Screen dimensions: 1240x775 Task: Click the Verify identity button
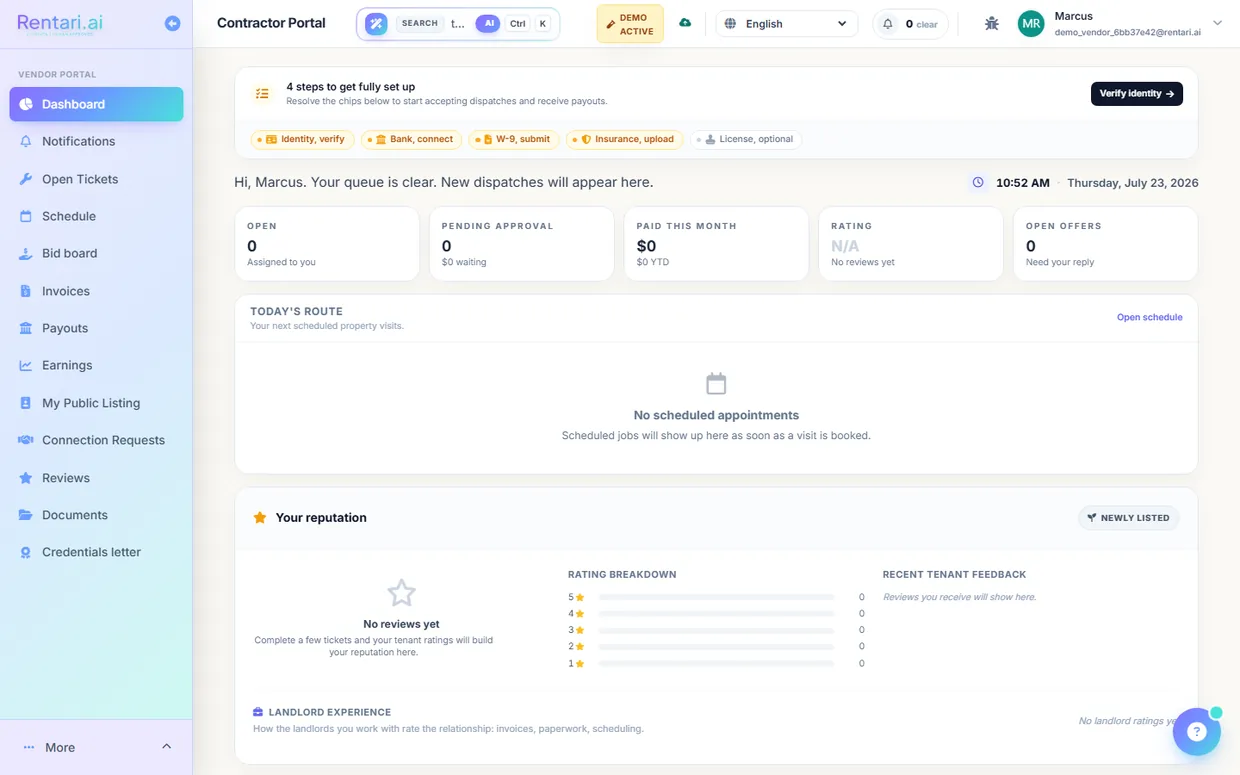(1137, 93)
